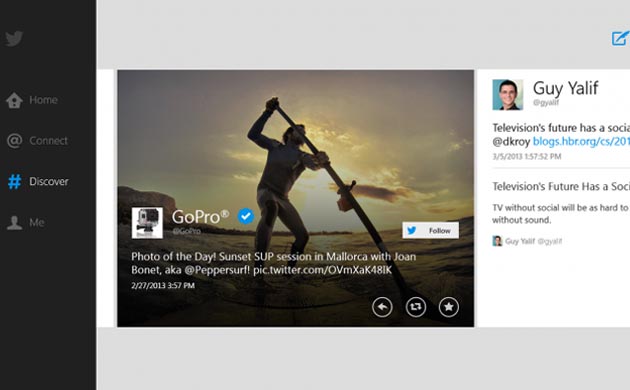
Task: Open the @dkroy mention
Action: tap(511, 141)
